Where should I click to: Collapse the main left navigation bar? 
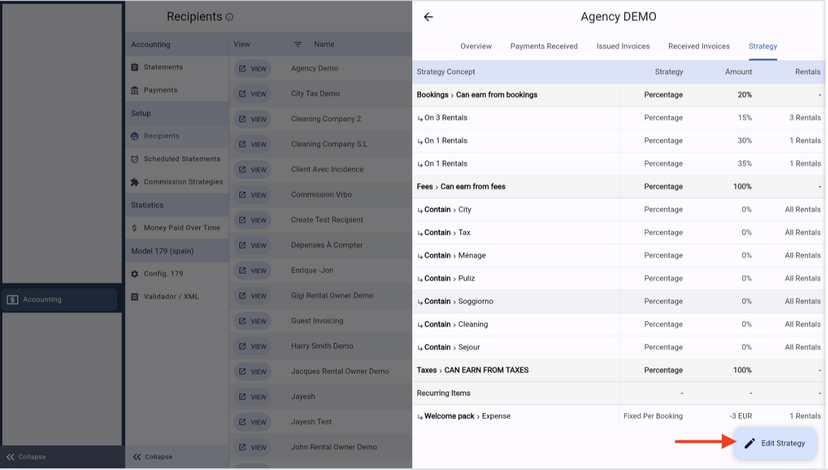point(26,457)
